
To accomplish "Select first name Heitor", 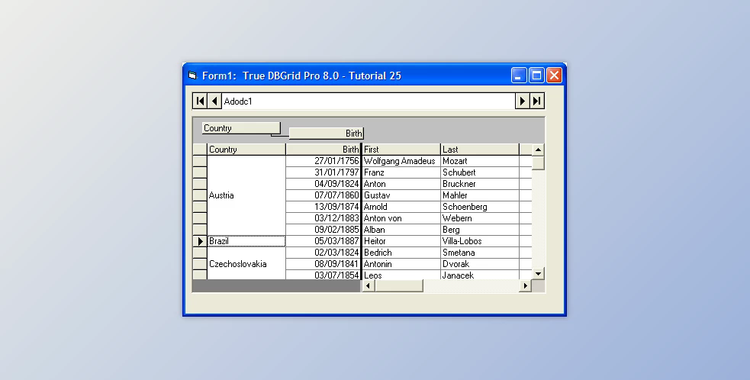I will tap(401, 242).
